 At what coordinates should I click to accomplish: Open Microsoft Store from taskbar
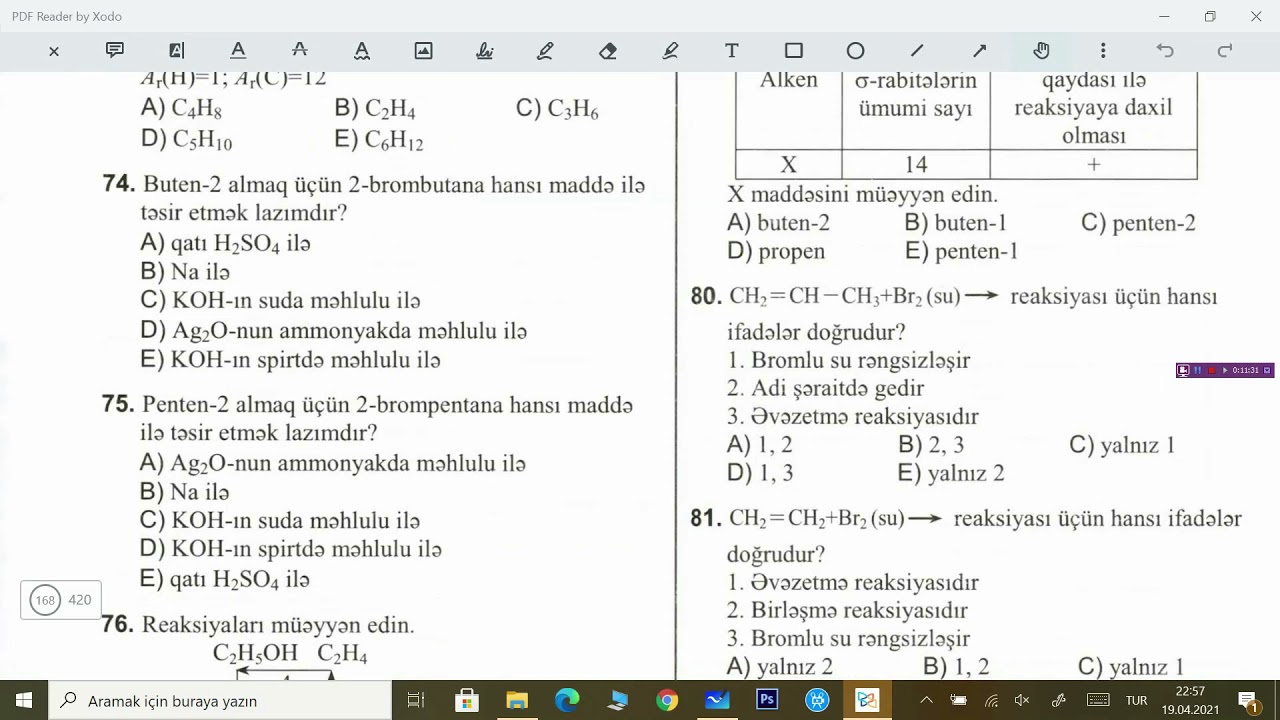[x=466, y=700]
